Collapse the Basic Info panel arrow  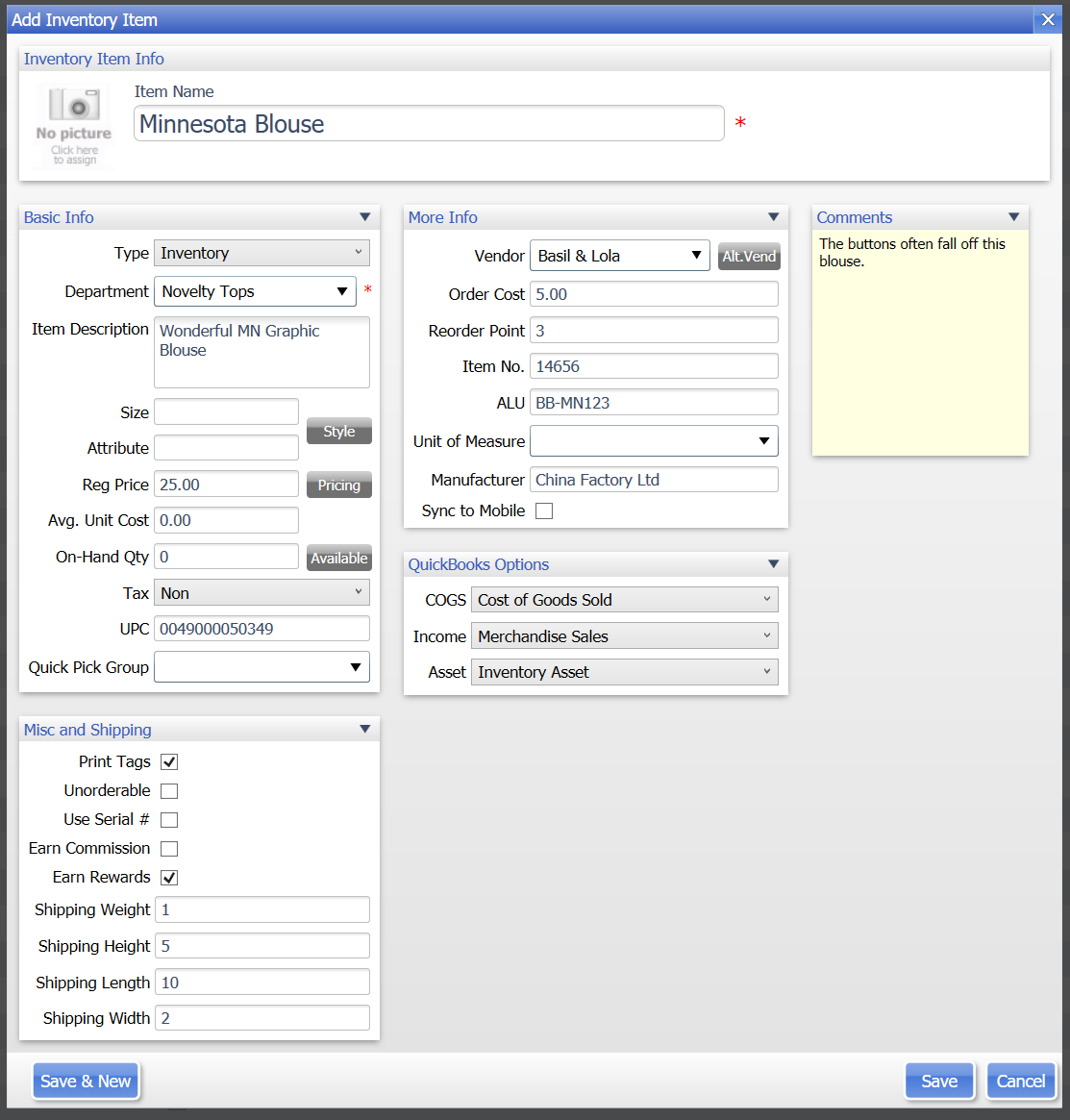point(365,217)
